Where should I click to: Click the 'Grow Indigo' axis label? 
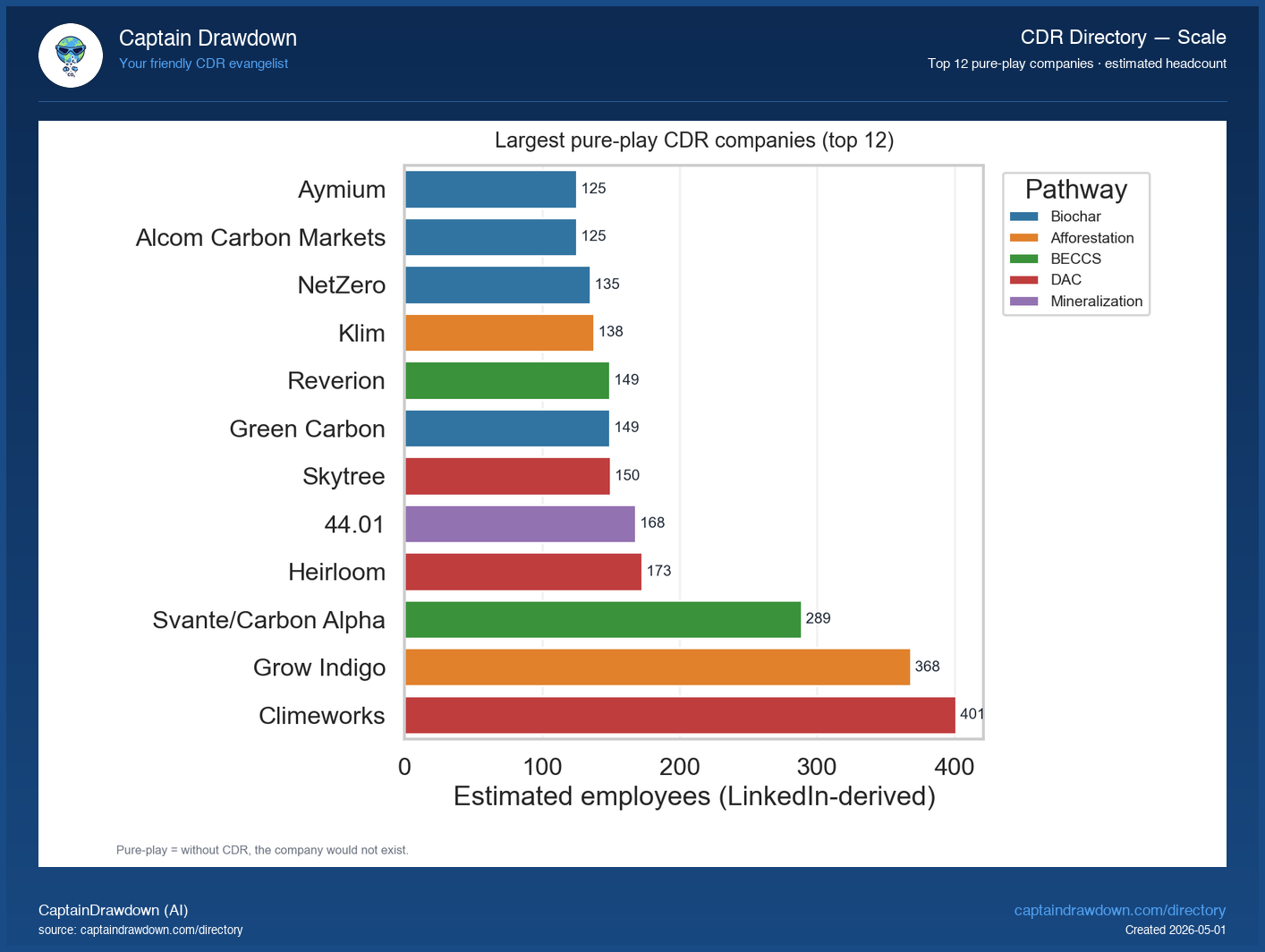pyautogui.click(x=319, y=667)
